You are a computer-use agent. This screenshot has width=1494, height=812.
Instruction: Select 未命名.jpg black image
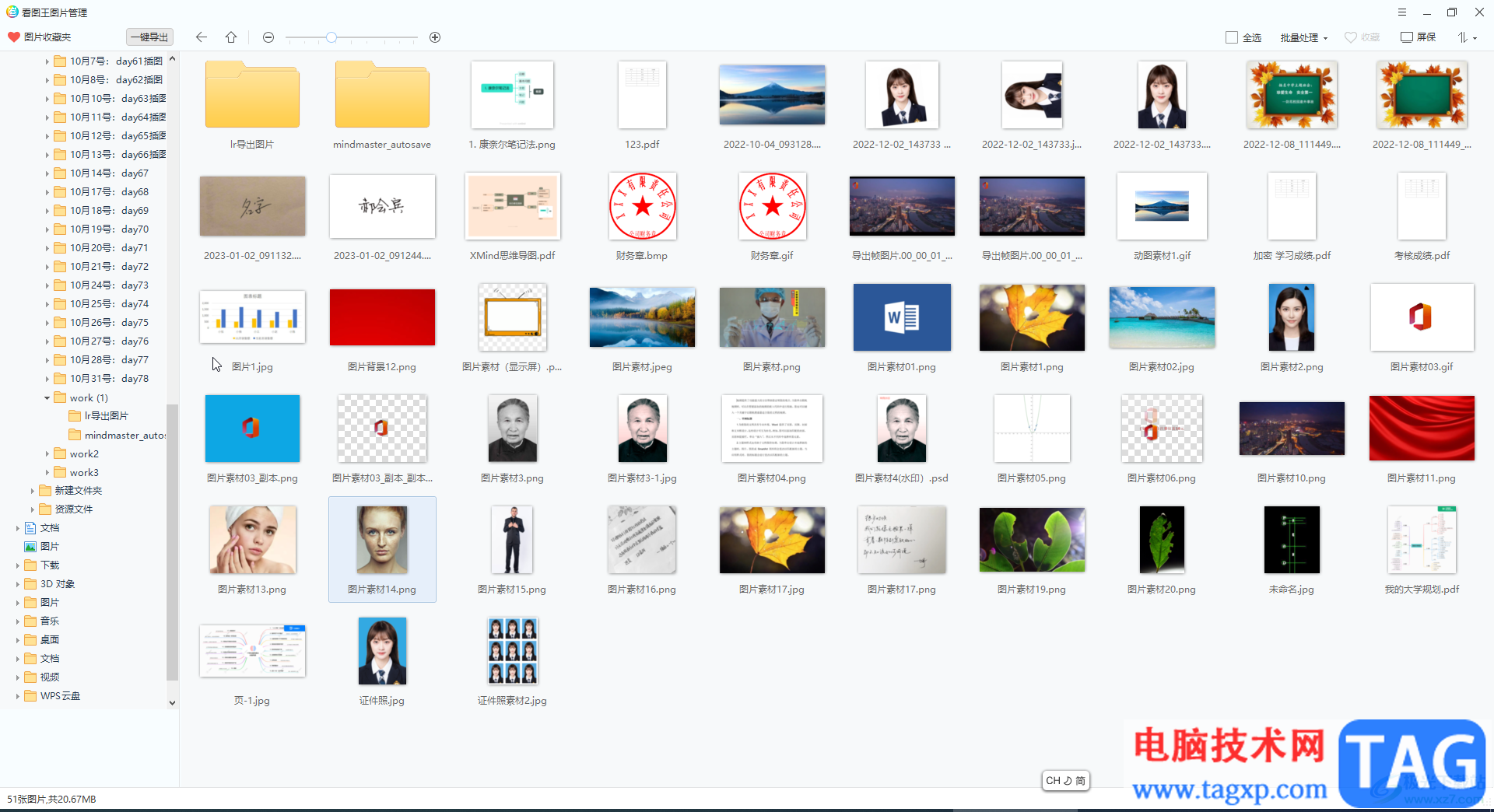[x=1292, y=540]
